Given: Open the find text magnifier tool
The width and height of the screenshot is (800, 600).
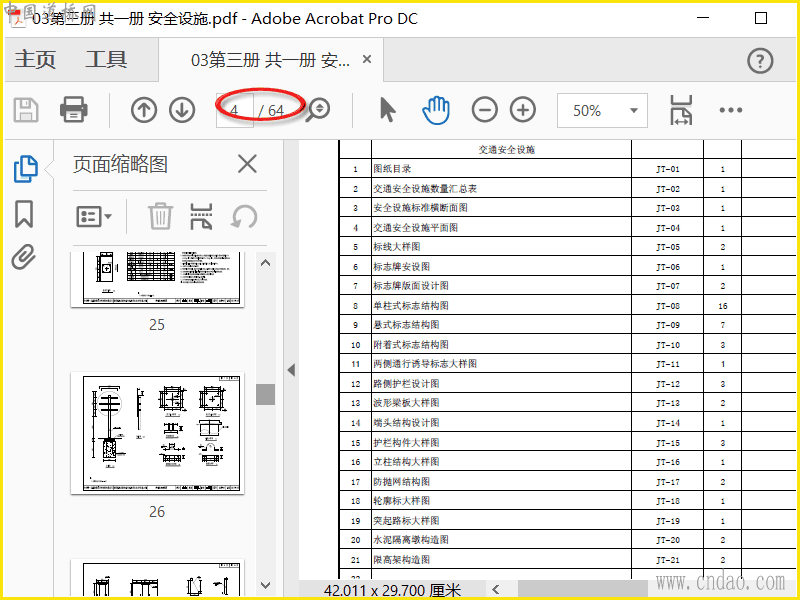Looking at the screenshot, I should tap(318, 110).
